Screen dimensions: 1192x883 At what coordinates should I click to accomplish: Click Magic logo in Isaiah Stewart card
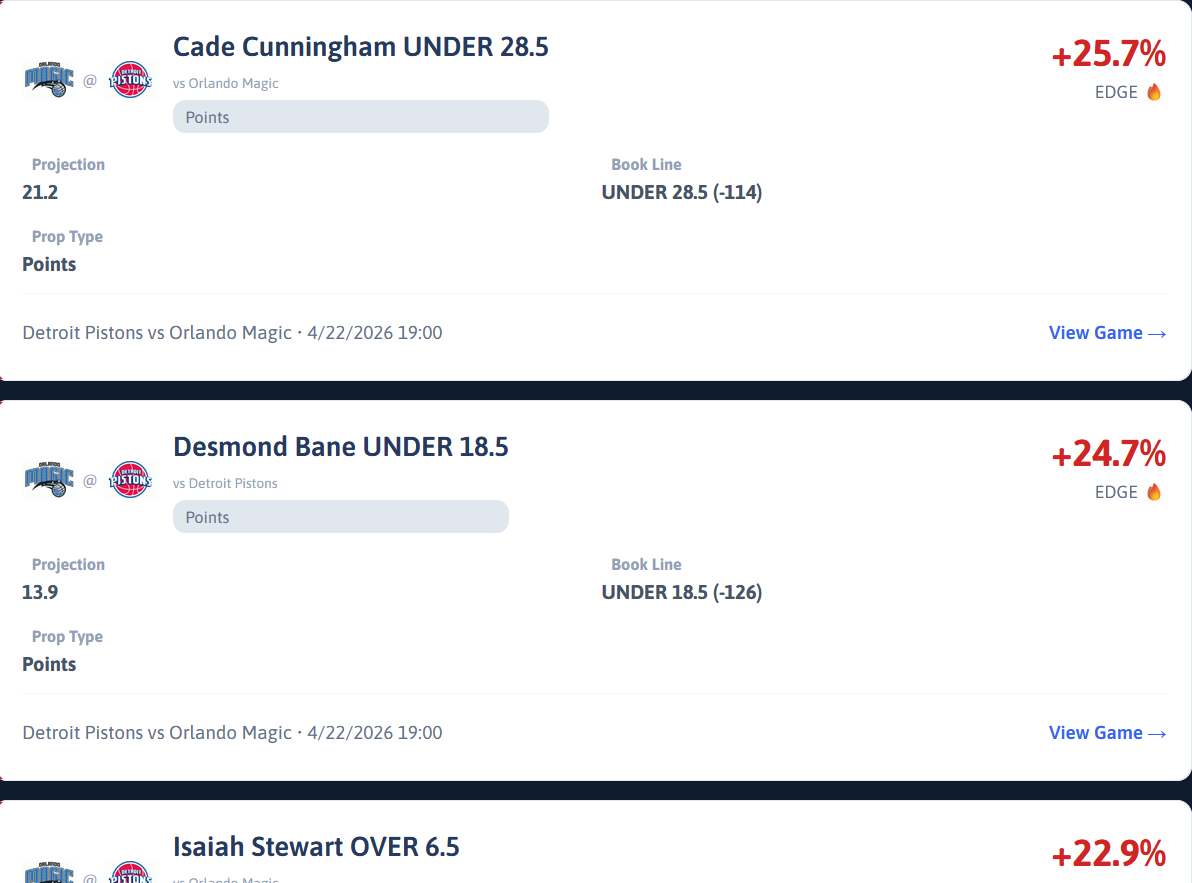pos(49,870)
